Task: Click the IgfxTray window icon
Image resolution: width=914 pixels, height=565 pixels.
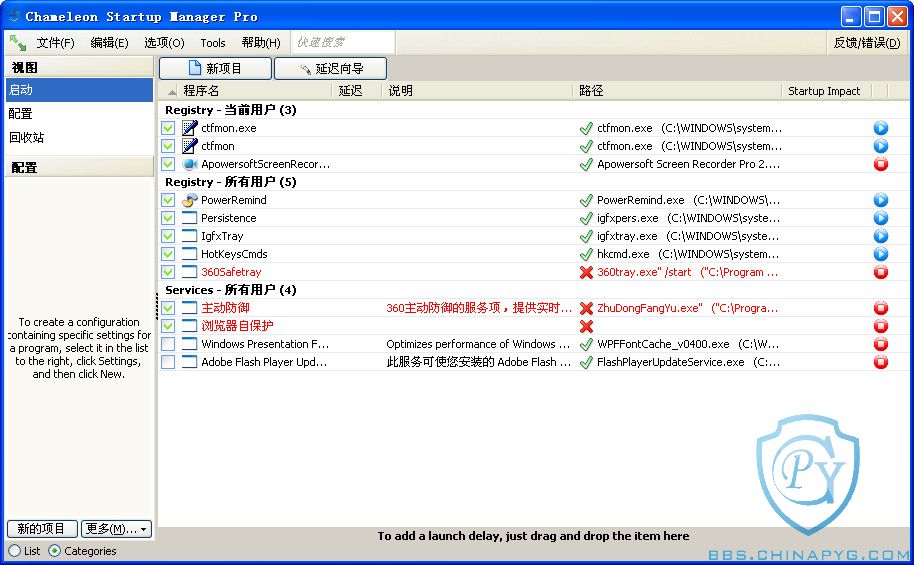Action: [189, 236]
